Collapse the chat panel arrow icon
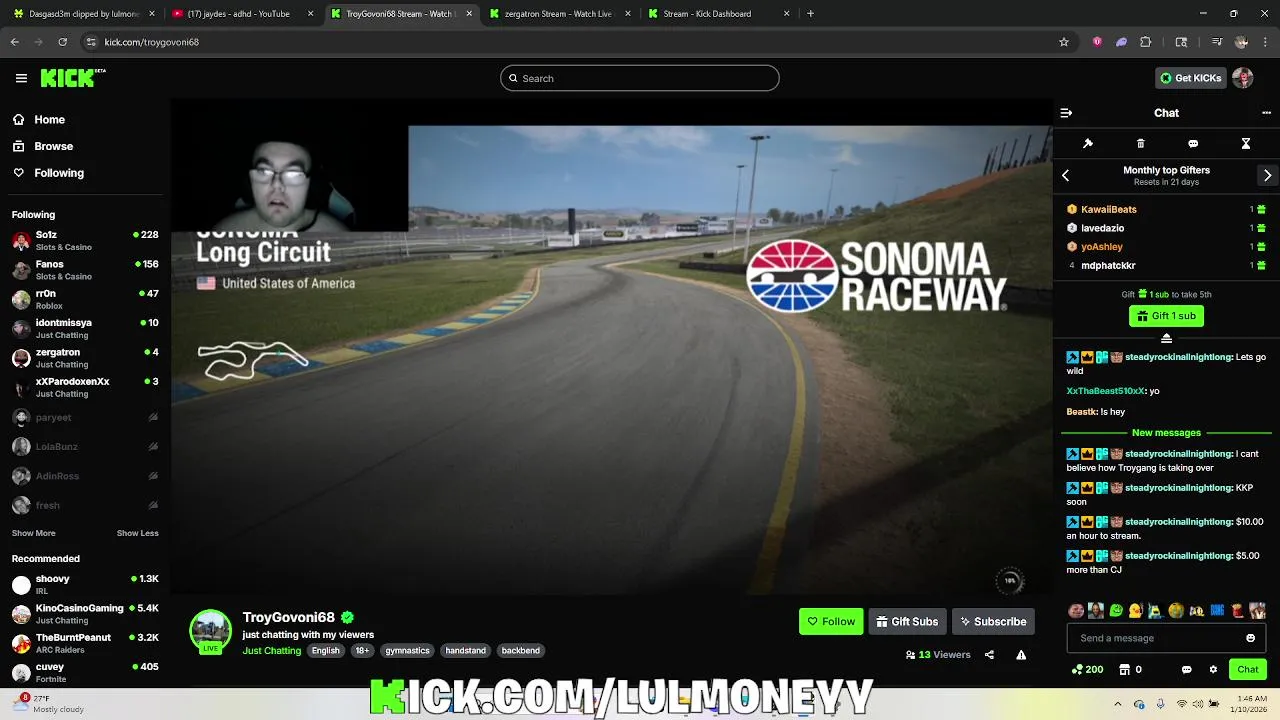This screenshot has width=1280, height=720. [1066, 113]
